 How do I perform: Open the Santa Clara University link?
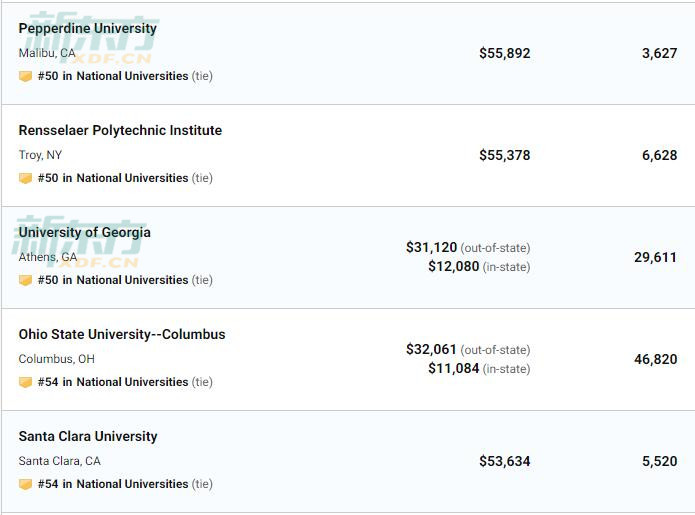coord(88,436)
